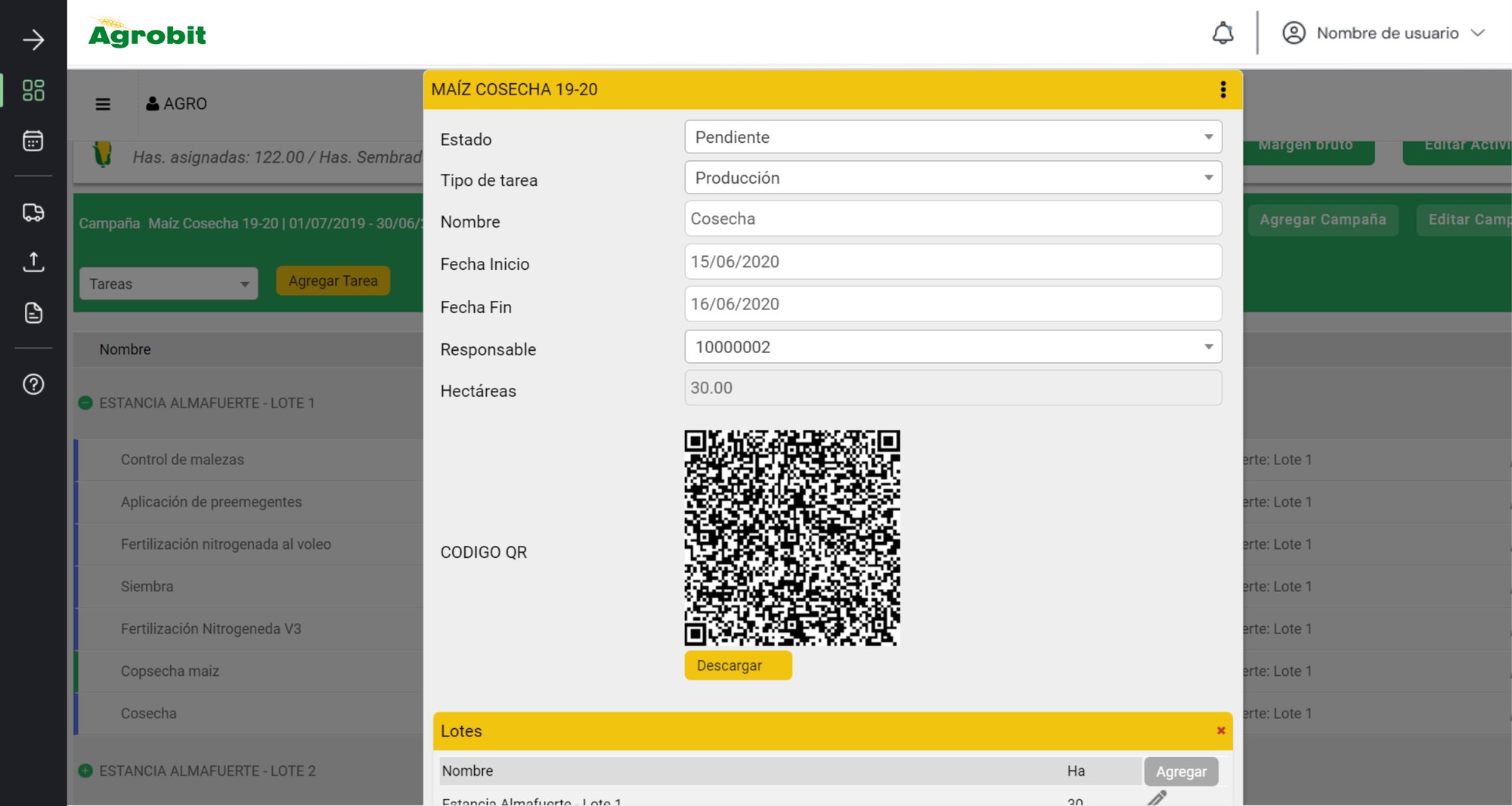Click the Fecha Inicio date field
The width and height of the screenshot is (1512, 806).
pos(953,262)
